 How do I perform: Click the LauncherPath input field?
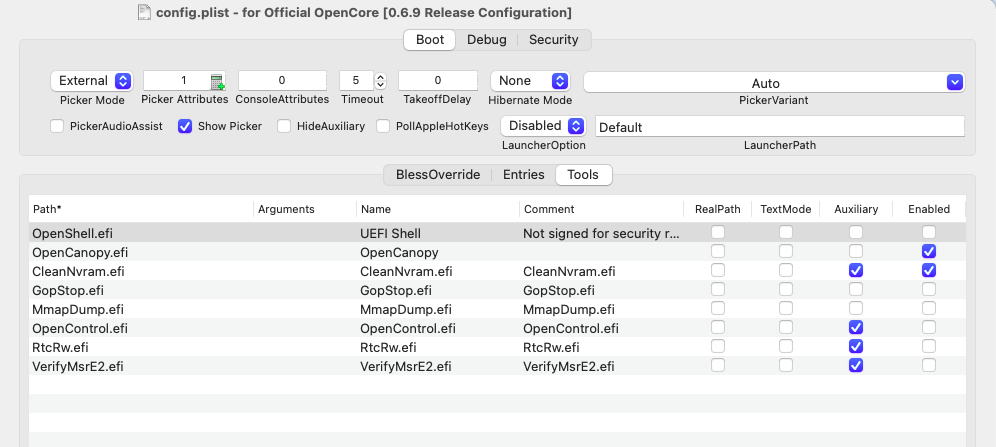pyautogui.click(x=779, y=127)
